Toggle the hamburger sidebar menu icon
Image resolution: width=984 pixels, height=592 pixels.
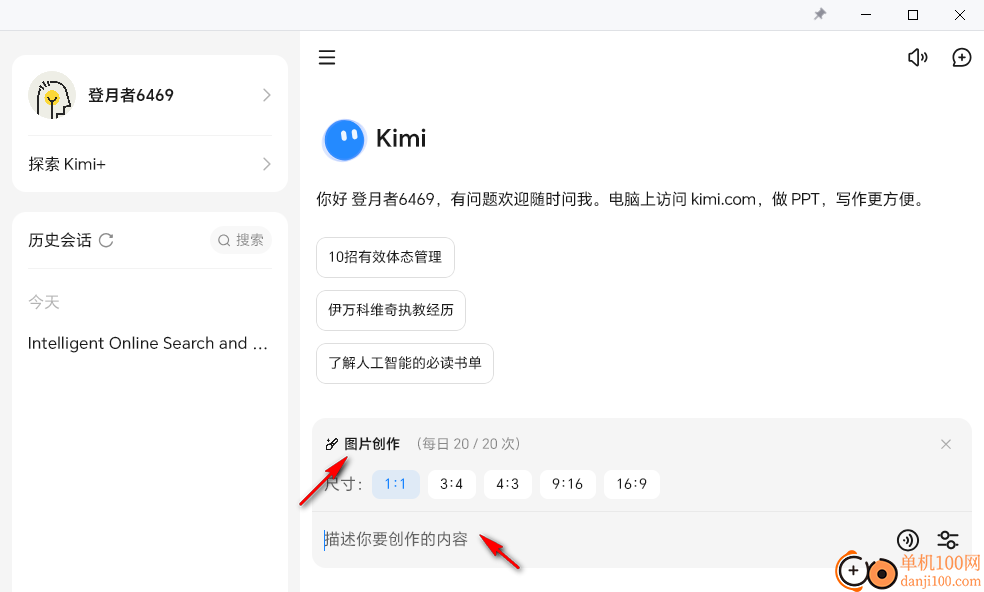click(x=326, y=58)
